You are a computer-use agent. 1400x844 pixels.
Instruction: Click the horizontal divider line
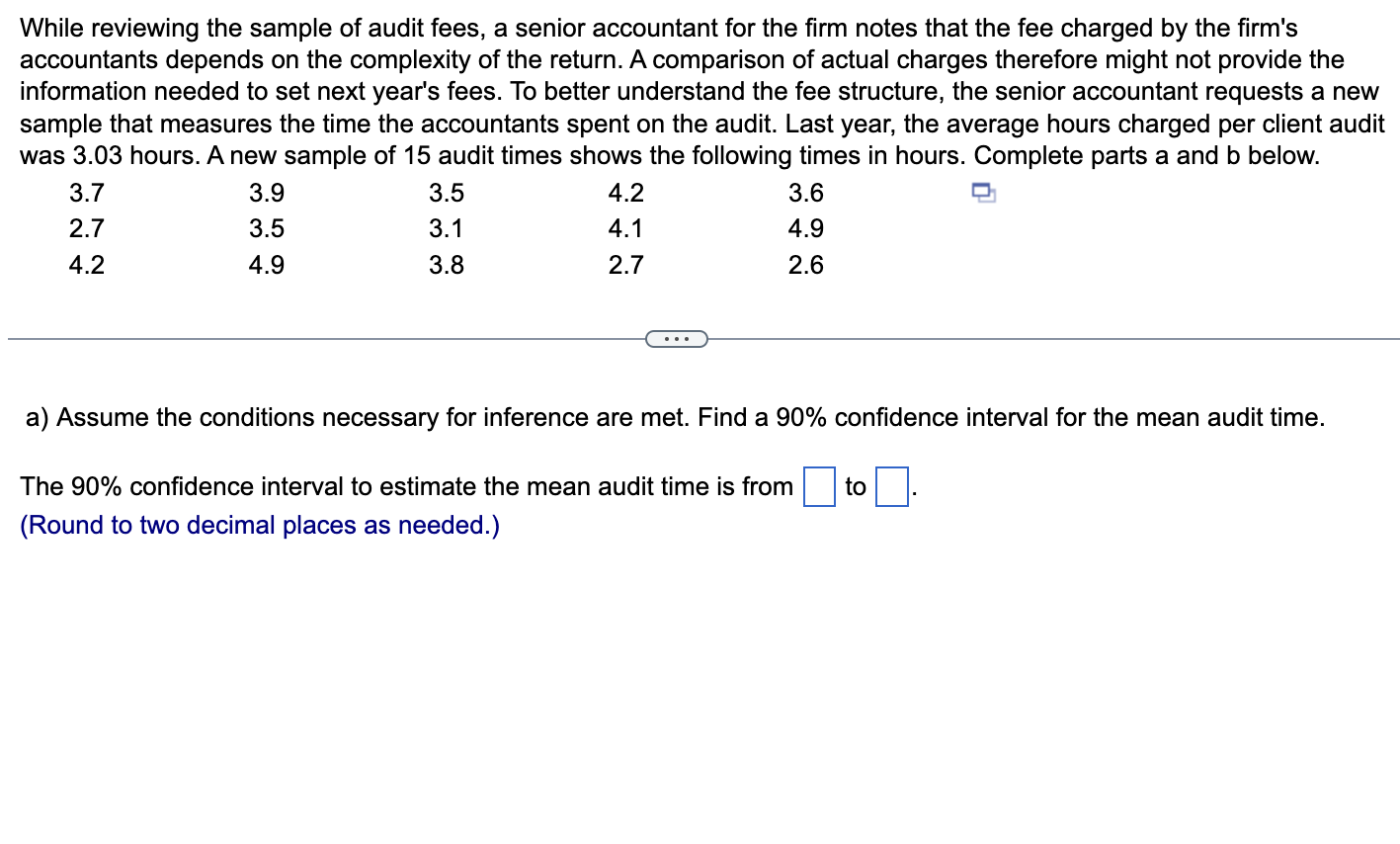click(x=296, y=338)
